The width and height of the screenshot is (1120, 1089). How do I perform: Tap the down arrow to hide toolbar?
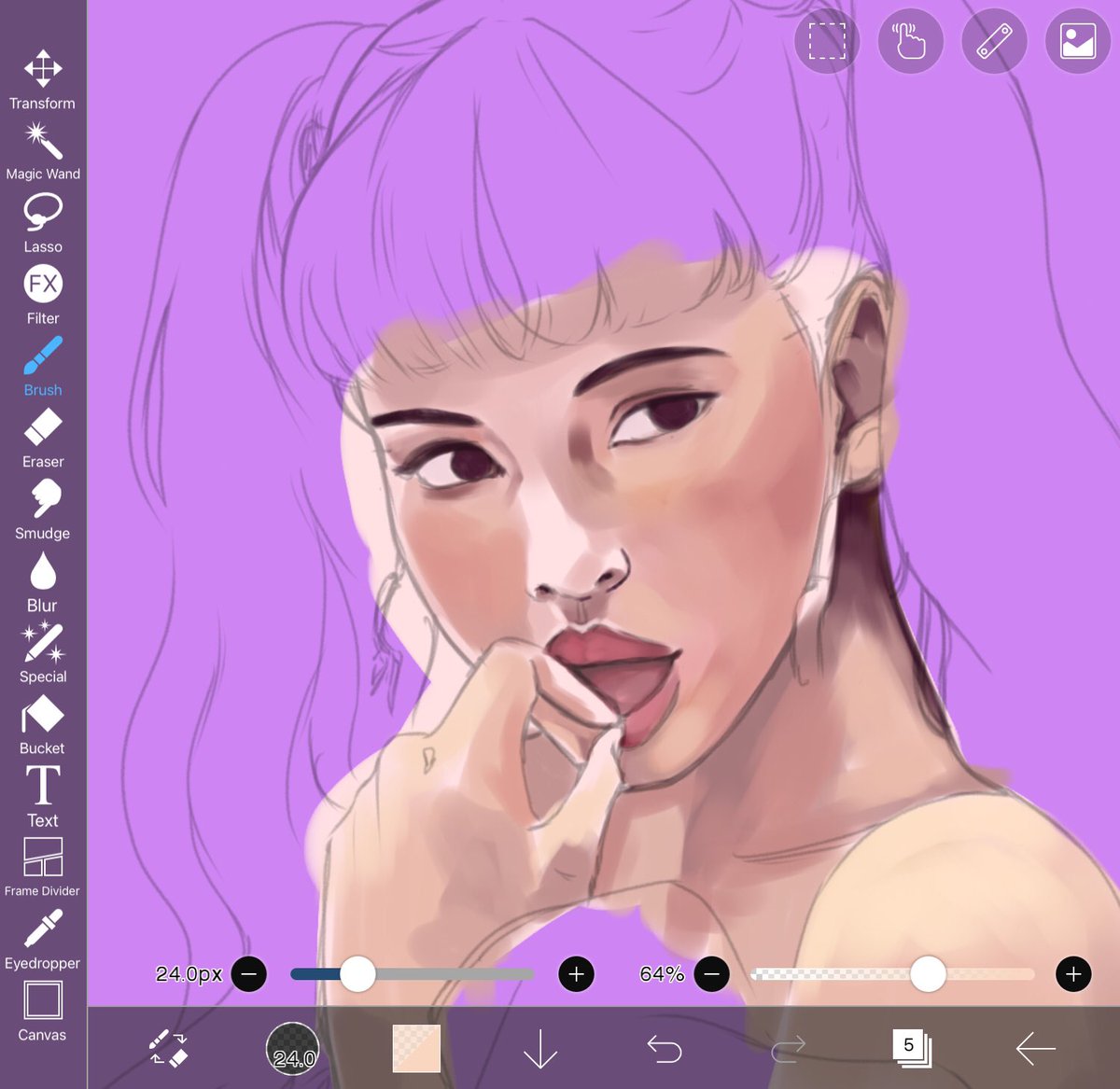[539, 1048]
